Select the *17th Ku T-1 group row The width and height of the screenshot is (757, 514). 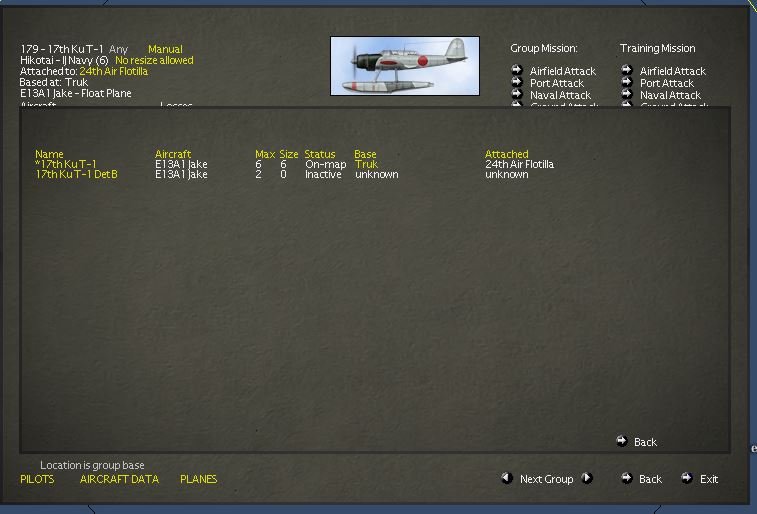[x=66, y=164]
